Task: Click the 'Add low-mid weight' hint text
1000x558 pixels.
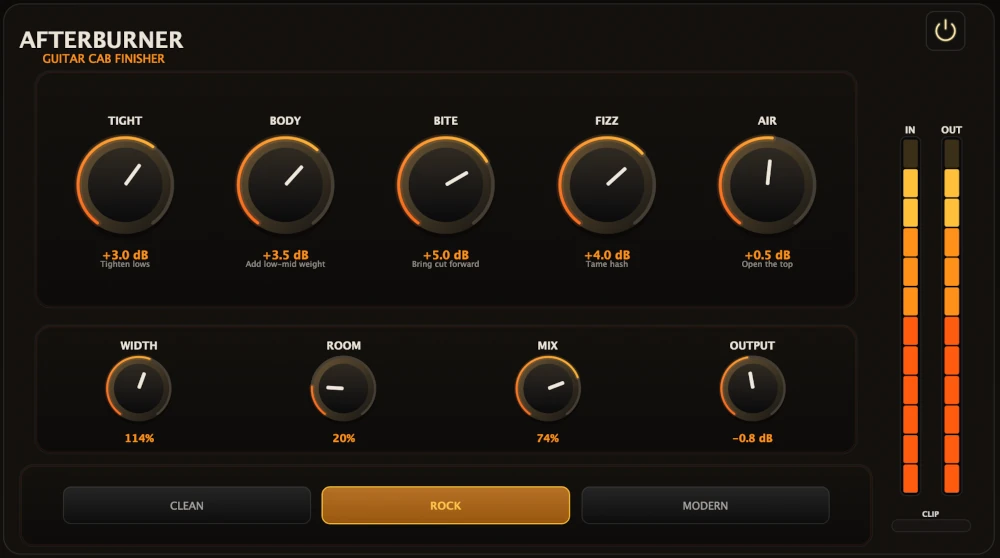Action: click(285, 264)
